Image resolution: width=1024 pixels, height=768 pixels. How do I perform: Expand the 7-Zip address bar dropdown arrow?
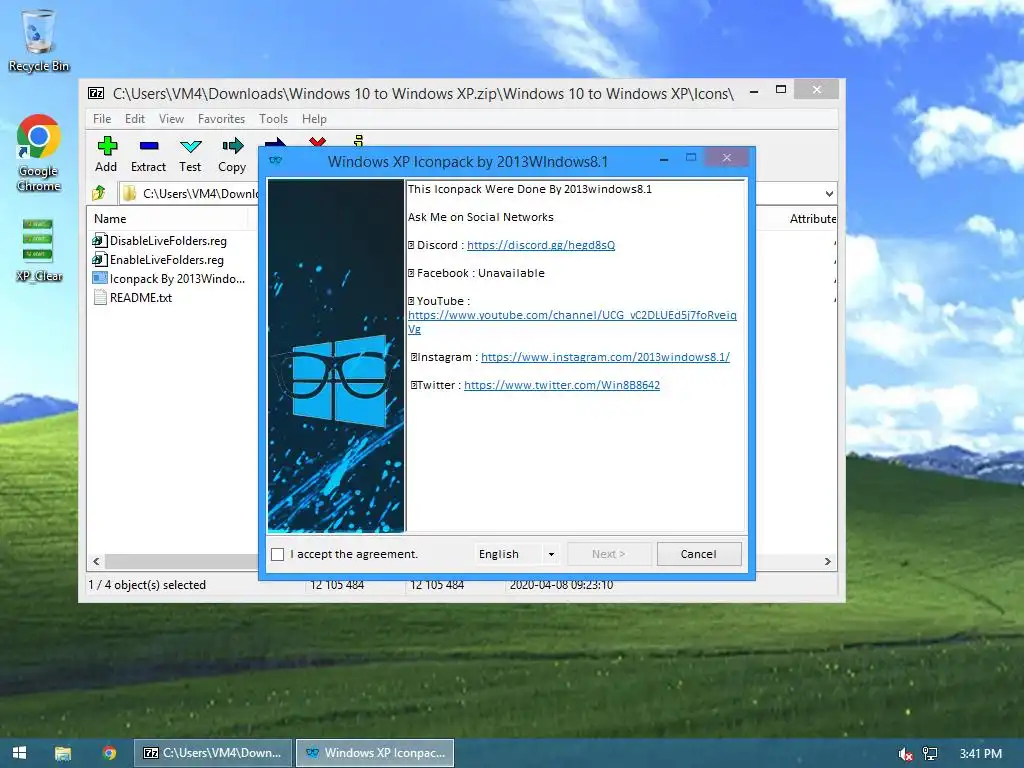pos(829,193)
